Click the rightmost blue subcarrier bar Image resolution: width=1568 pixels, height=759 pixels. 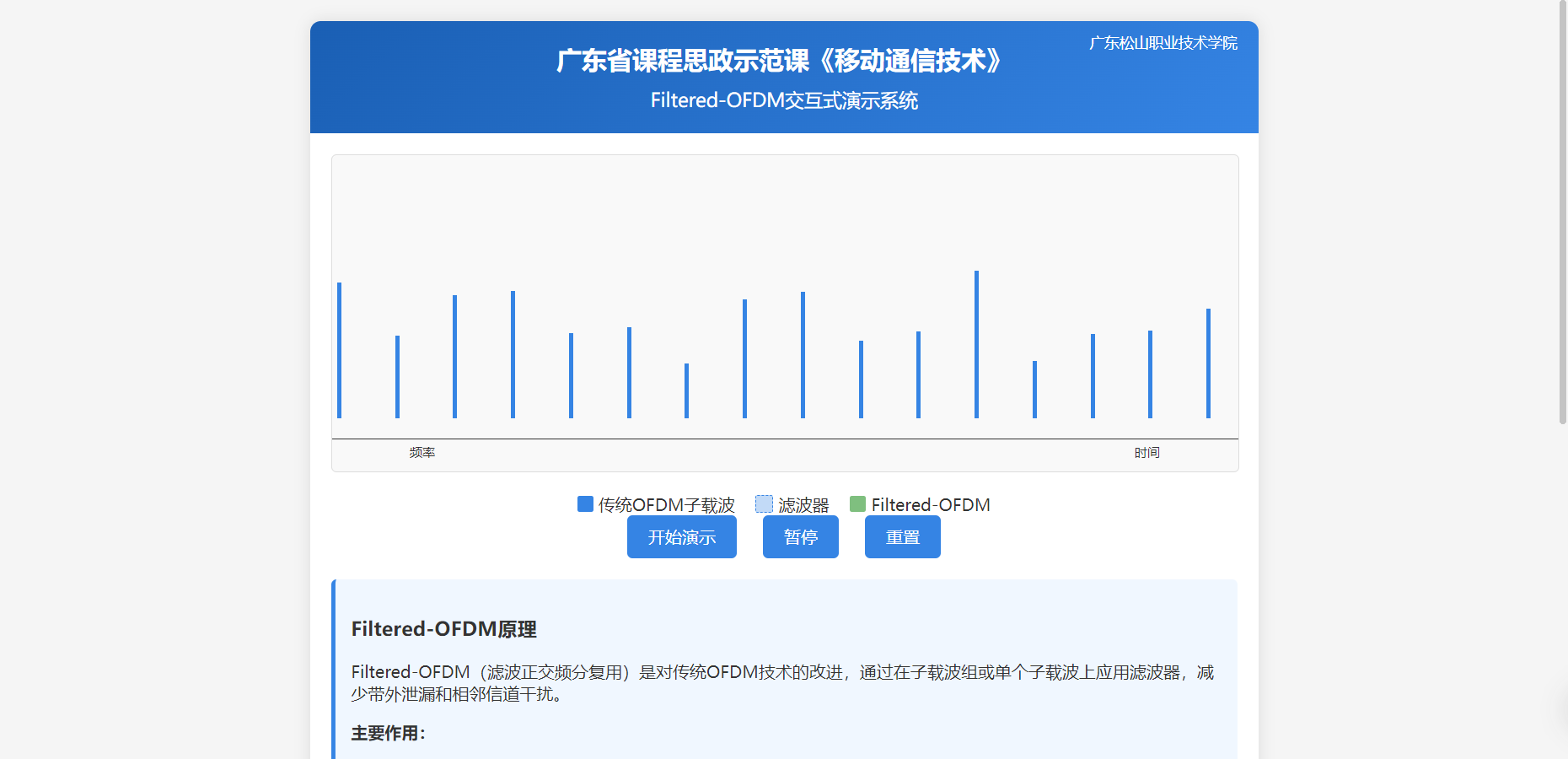pos(1208,363)
